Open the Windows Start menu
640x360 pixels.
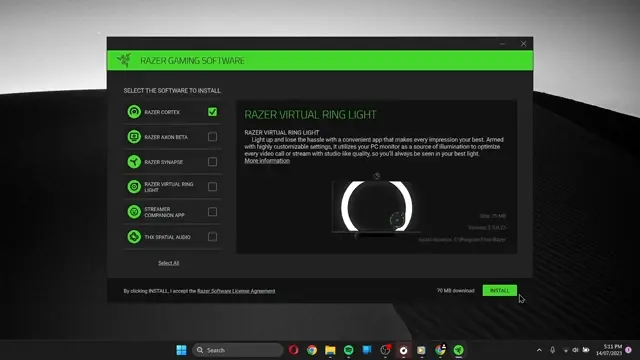(x=181, y=350)
